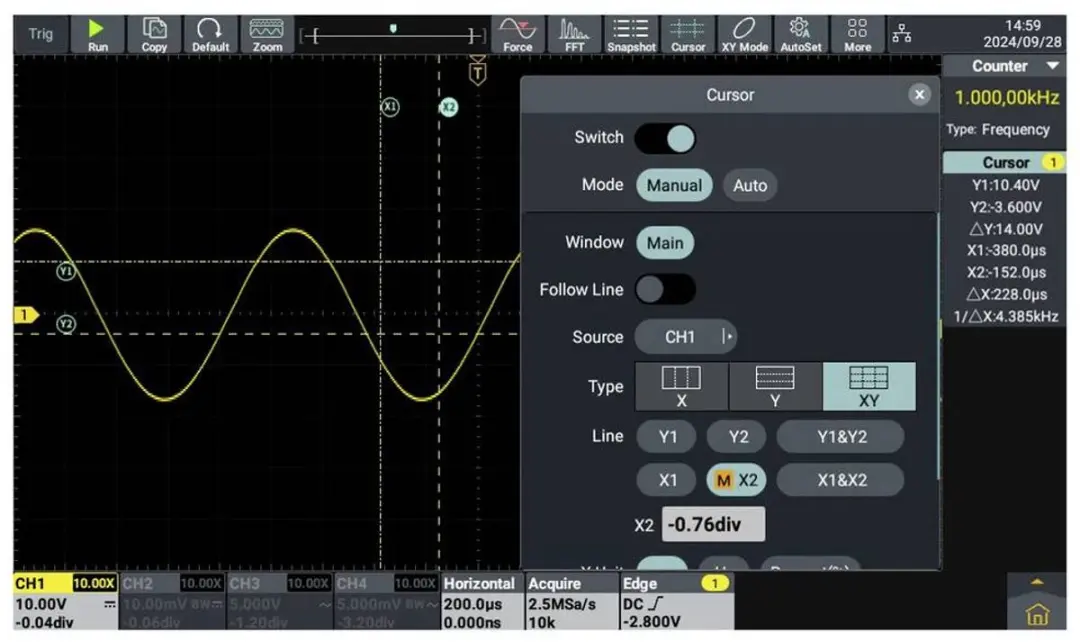The height and width of the screenshot is (642, 1080).
Task: Click the X2 cursor marker on the waveform
Action: [x=448, y=107]
